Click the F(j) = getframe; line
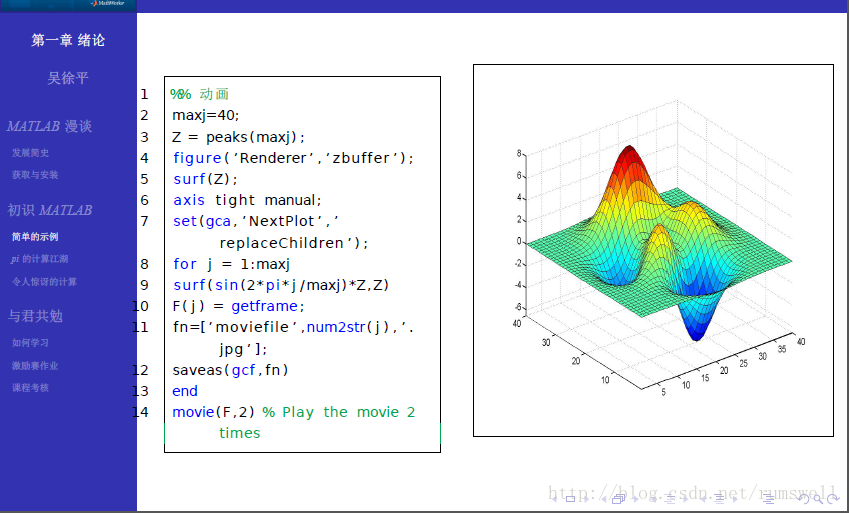 239,307
